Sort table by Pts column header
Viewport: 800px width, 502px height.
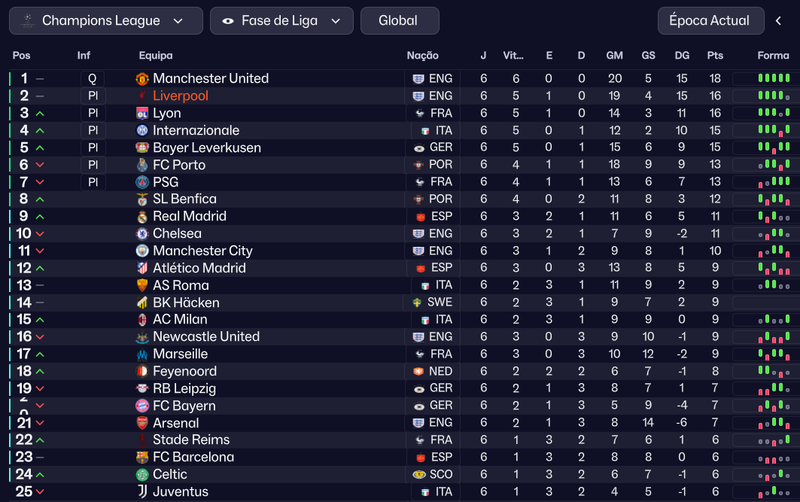[715, 56]
